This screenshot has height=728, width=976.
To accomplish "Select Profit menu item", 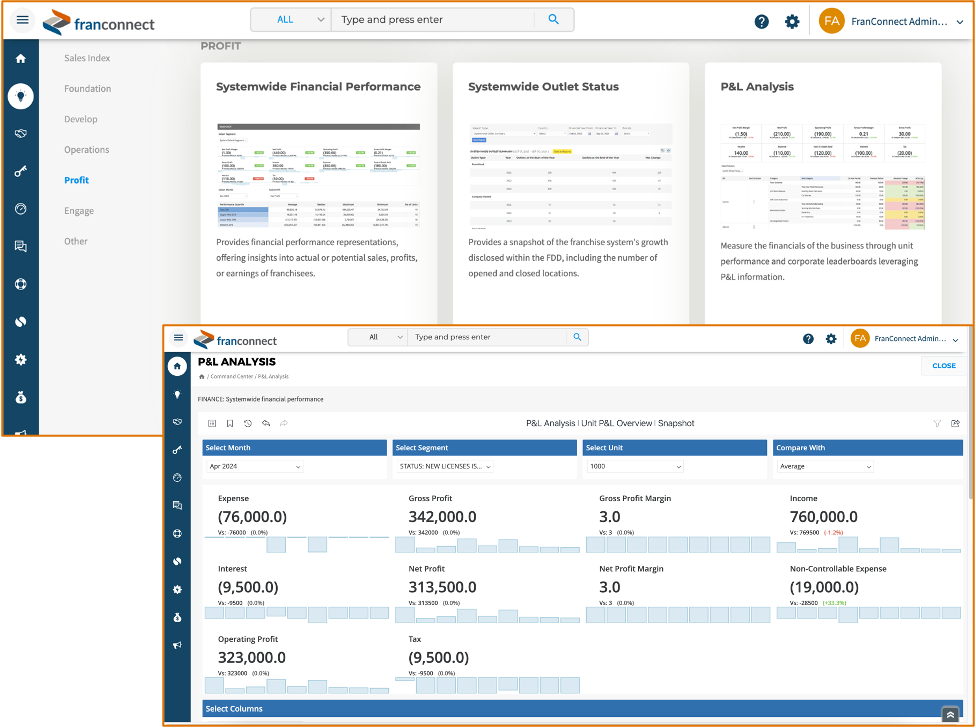I will [x=77, y=180].
